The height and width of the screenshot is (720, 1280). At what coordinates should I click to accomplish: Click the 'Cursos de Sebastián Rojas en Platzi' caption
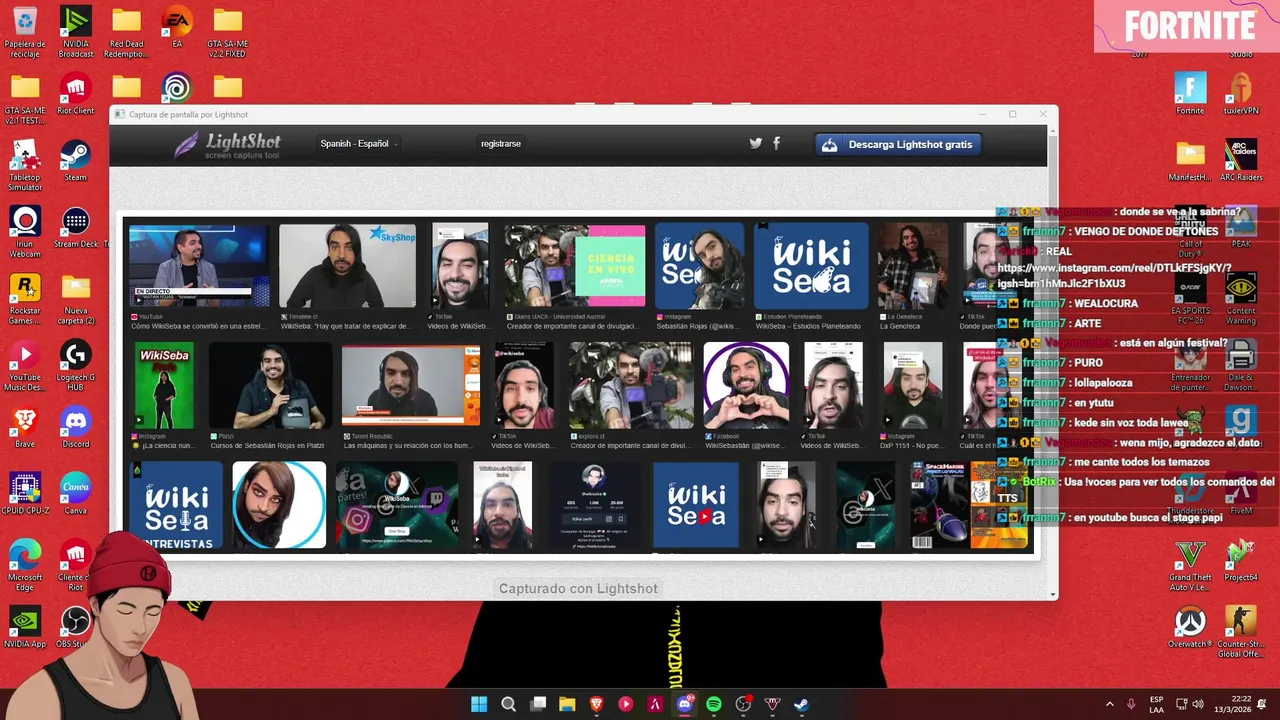pos(267,446)
